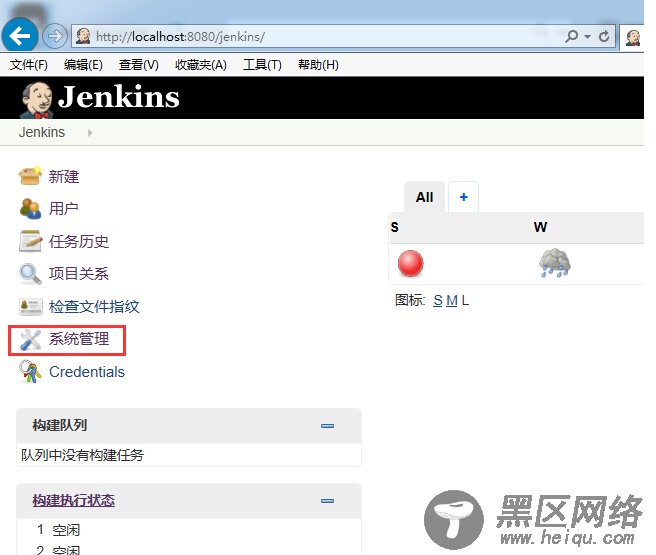Open the 用户 link

pos(64,208)
